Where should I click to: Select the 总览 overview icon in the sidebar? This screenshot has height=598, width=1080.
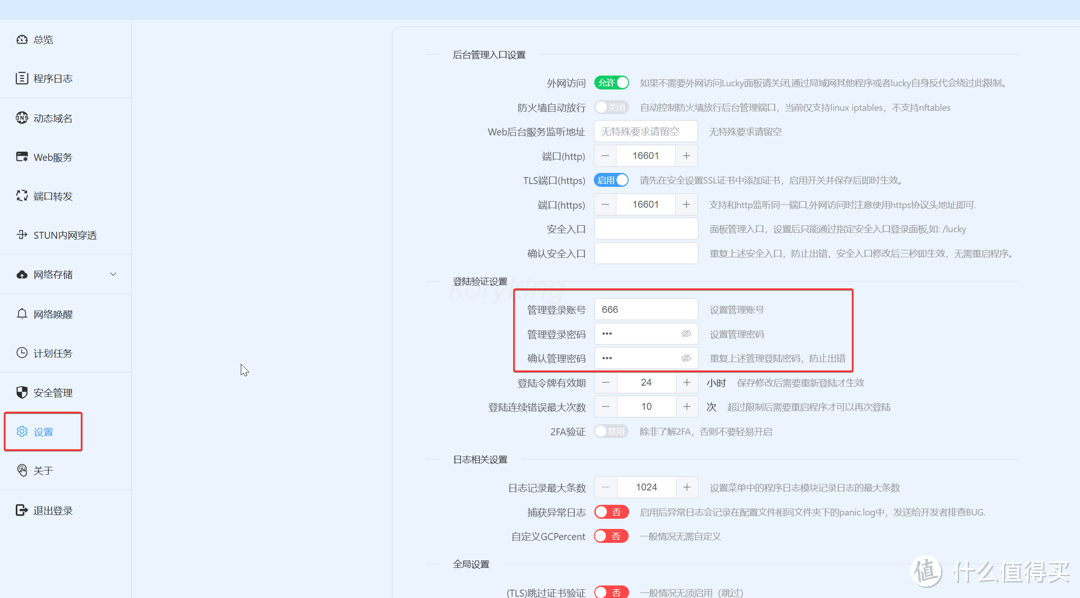click(x=24, y=39)
